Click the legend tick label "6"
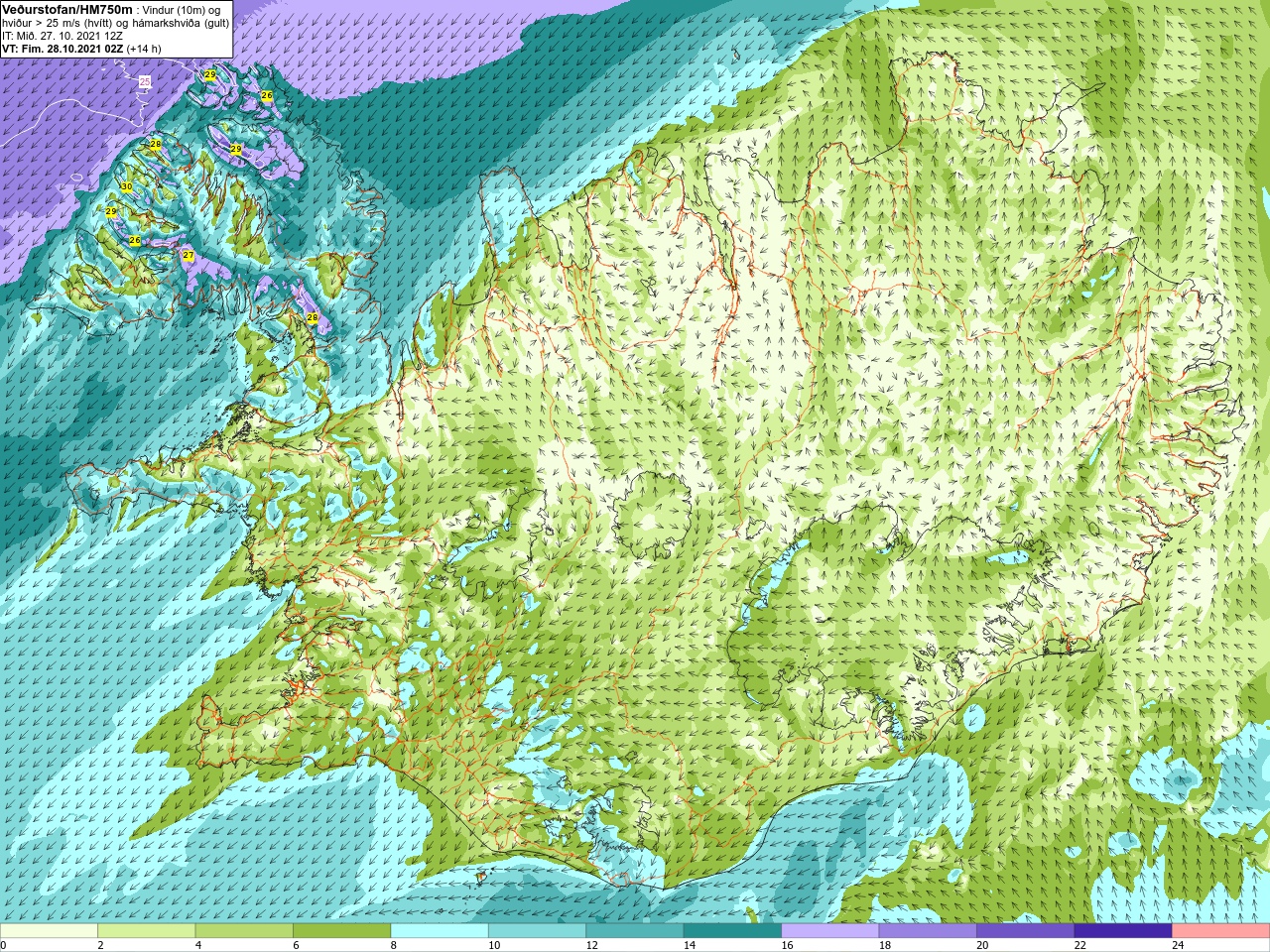1270x952 pixels. click(x=296, y=945)
